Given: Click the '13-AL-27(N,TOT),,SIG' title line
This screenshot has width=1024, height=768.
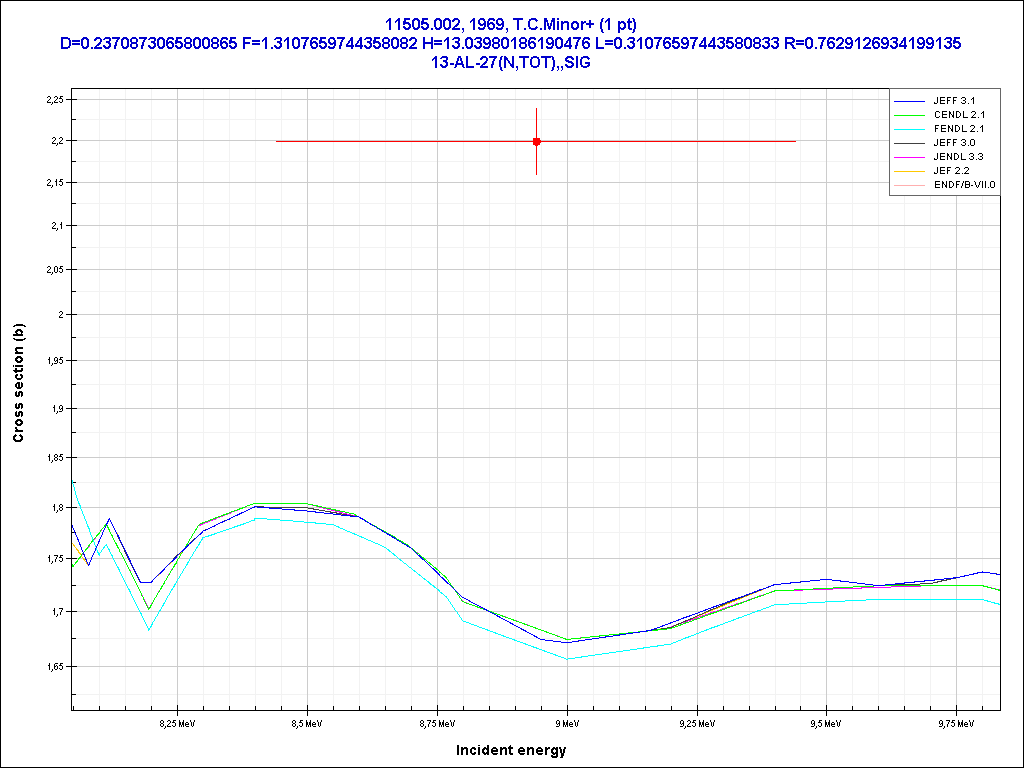Looking at the screenshot, I should (x=511, y=62).
